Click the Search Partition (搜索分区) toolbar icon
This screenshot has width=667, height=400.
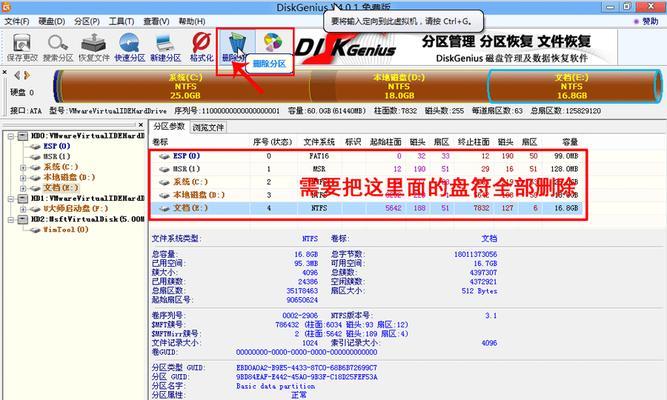coord(58,48)
